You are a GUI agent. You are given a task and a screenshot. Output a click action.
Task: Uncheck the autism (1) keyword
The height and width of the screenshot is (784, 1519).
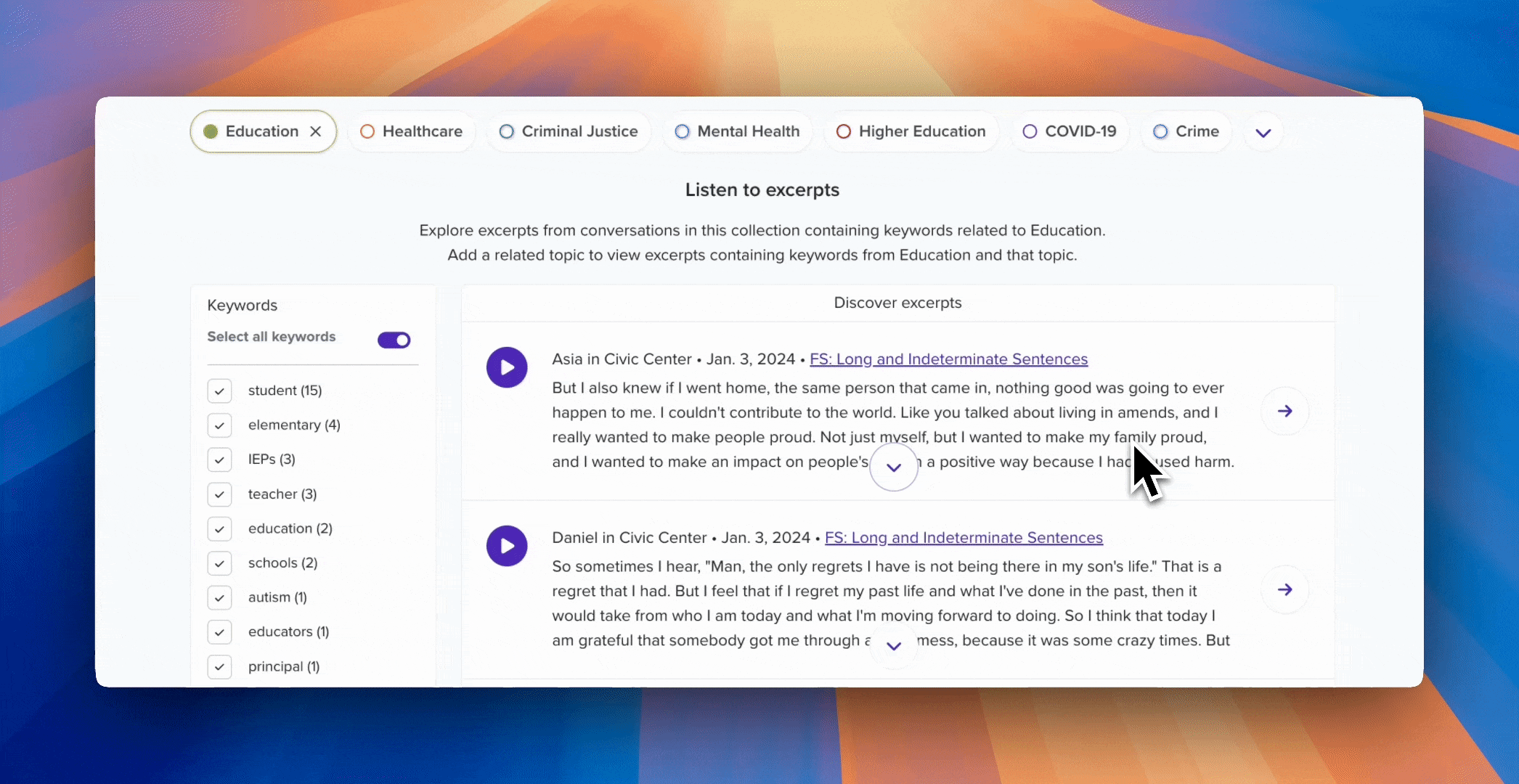[219, 597]
